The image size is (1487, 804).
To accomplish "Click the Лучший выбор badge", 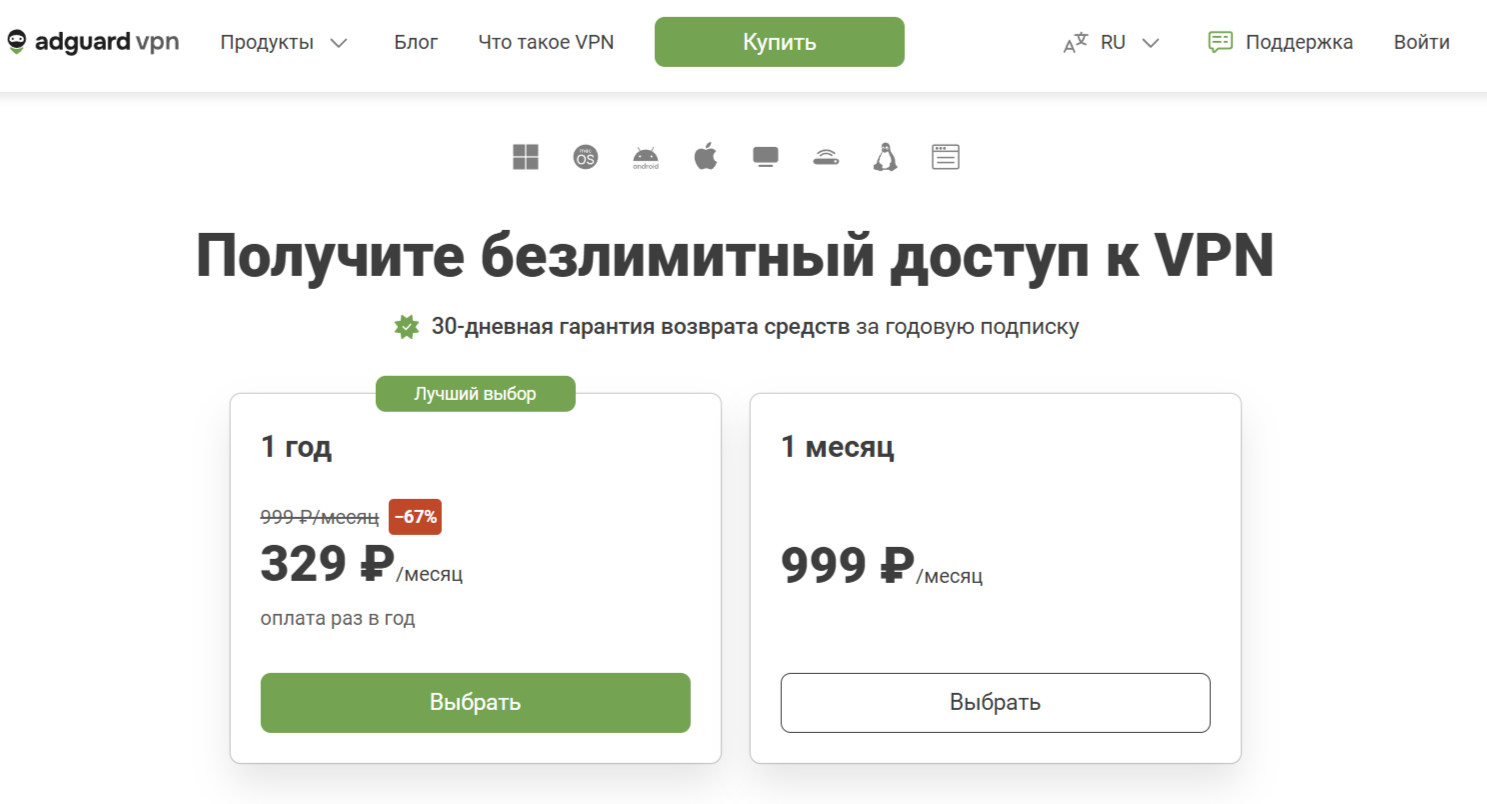I will tap(476, 394).
